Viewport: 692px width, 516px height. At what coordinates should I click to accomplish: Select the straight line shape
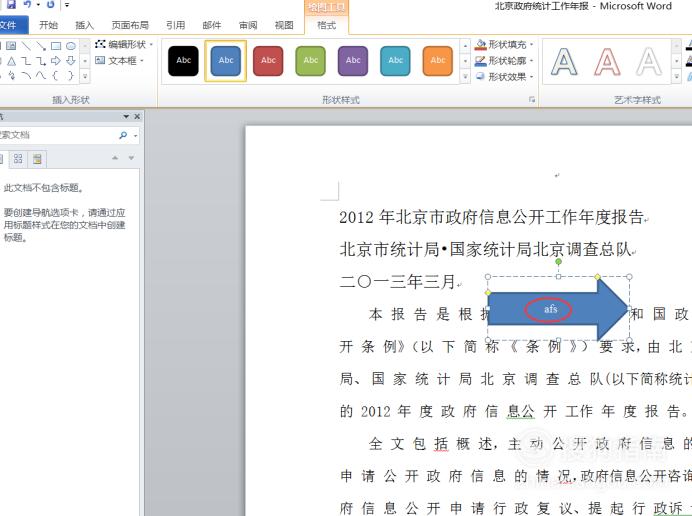(x=26, y=45)
